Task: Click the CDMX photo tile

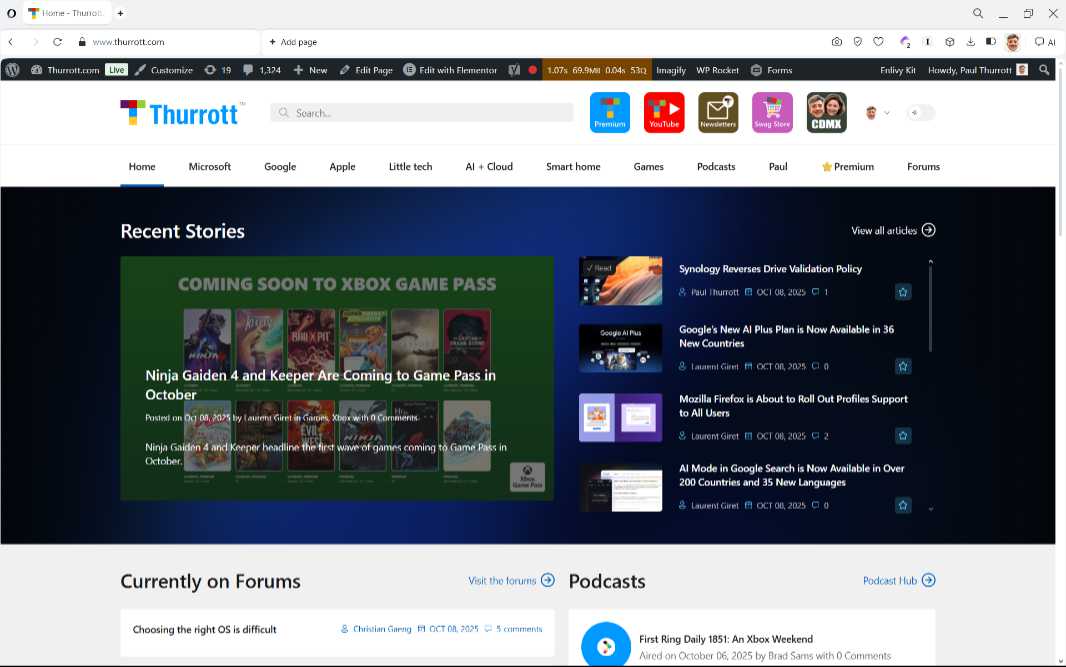Action: click(826, 112)
